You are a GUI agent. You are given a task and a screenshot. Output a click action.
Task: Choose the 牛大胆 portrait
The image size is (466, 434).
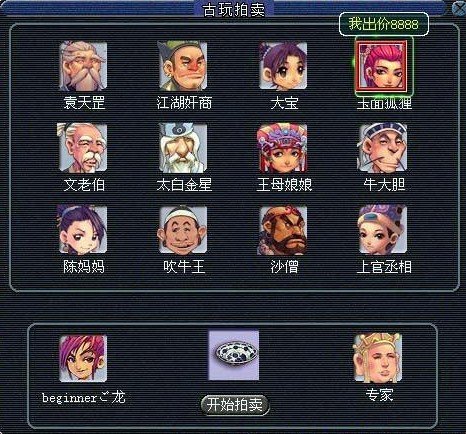[383, 148]
